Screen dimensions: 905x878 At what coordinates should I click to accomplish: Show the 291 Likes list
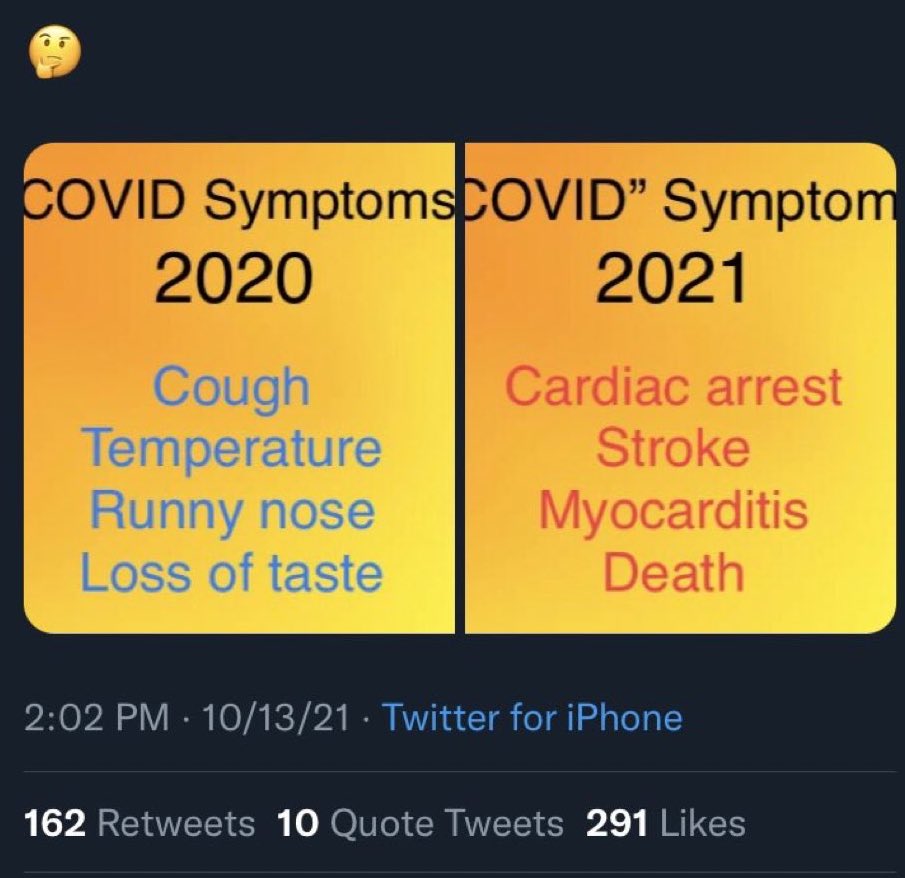665,823
